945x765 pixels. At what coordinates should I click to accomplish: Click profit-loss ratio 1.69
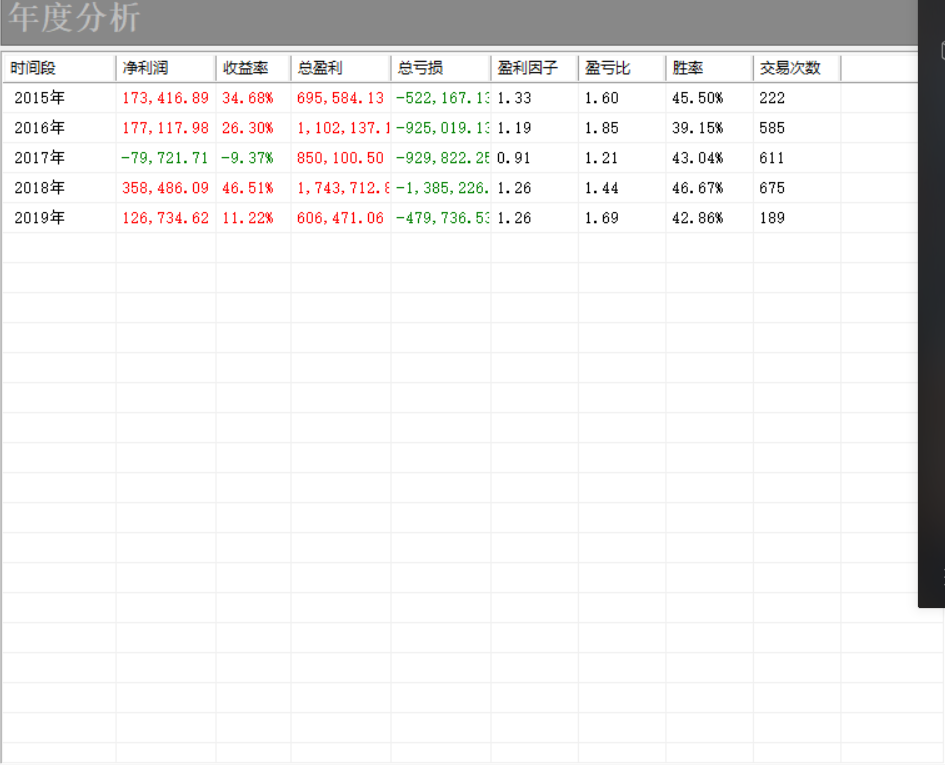pyautogui.click(x=601, y=218)
